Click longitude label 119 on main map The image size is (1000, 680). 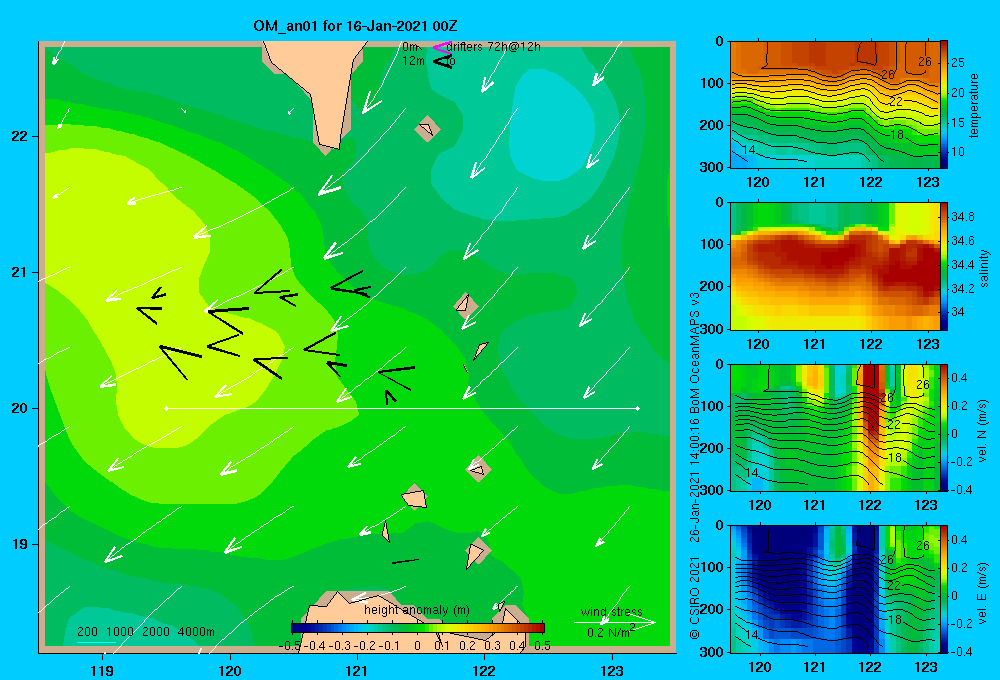tap(103, 670)
